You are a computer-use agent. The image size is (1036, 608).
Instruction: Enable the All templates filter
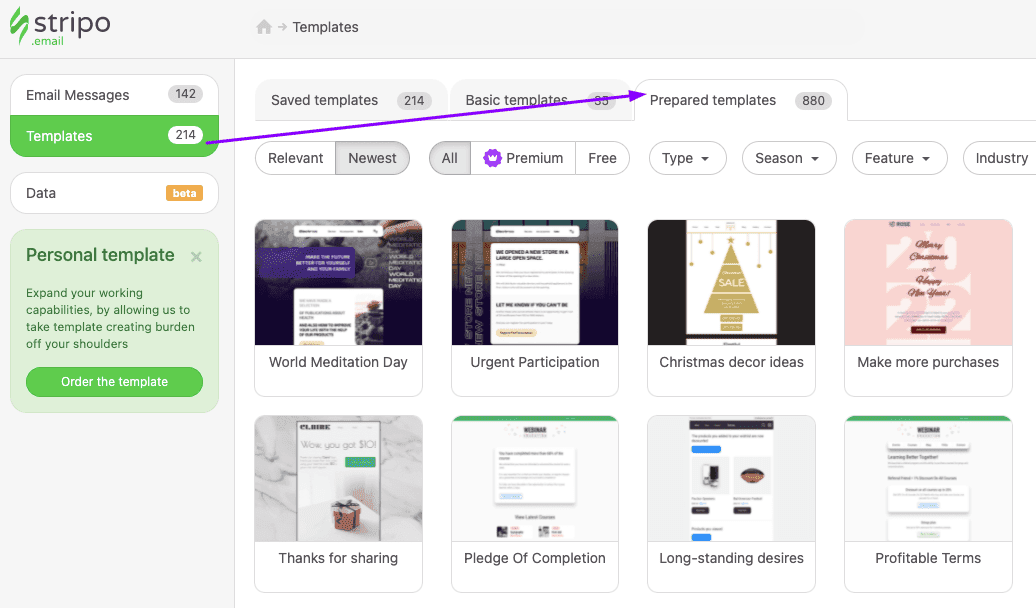tap(449, 158)
